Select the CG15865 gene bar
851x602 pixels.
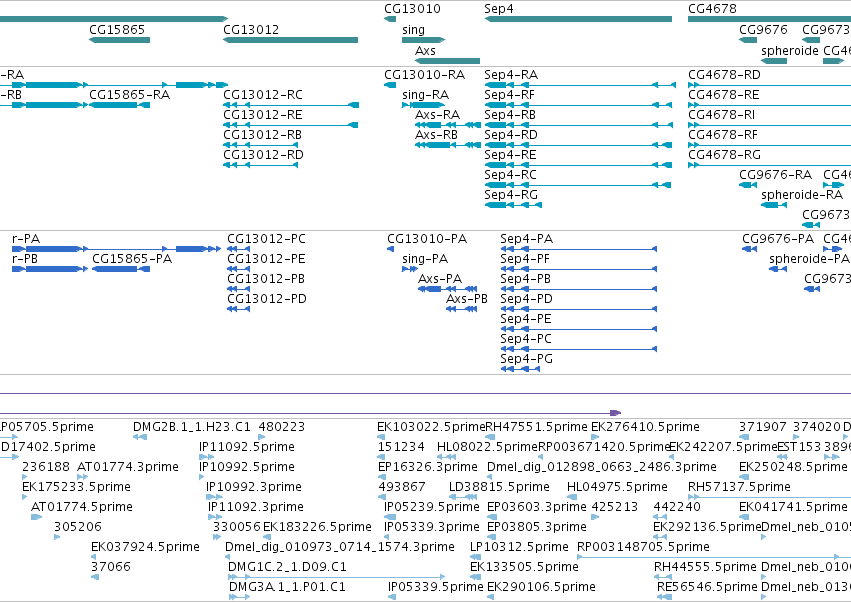click(119, 40)
